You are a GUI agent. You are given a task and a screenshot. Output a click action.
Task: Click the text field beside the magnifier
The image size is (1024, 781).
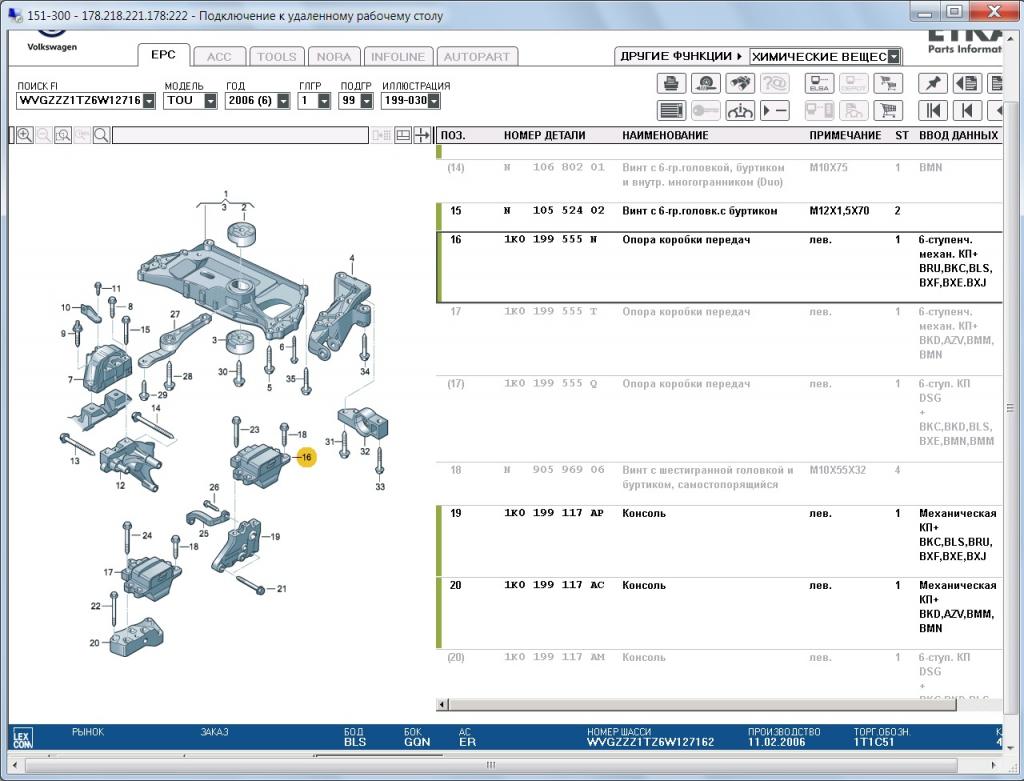click(240, 135)
